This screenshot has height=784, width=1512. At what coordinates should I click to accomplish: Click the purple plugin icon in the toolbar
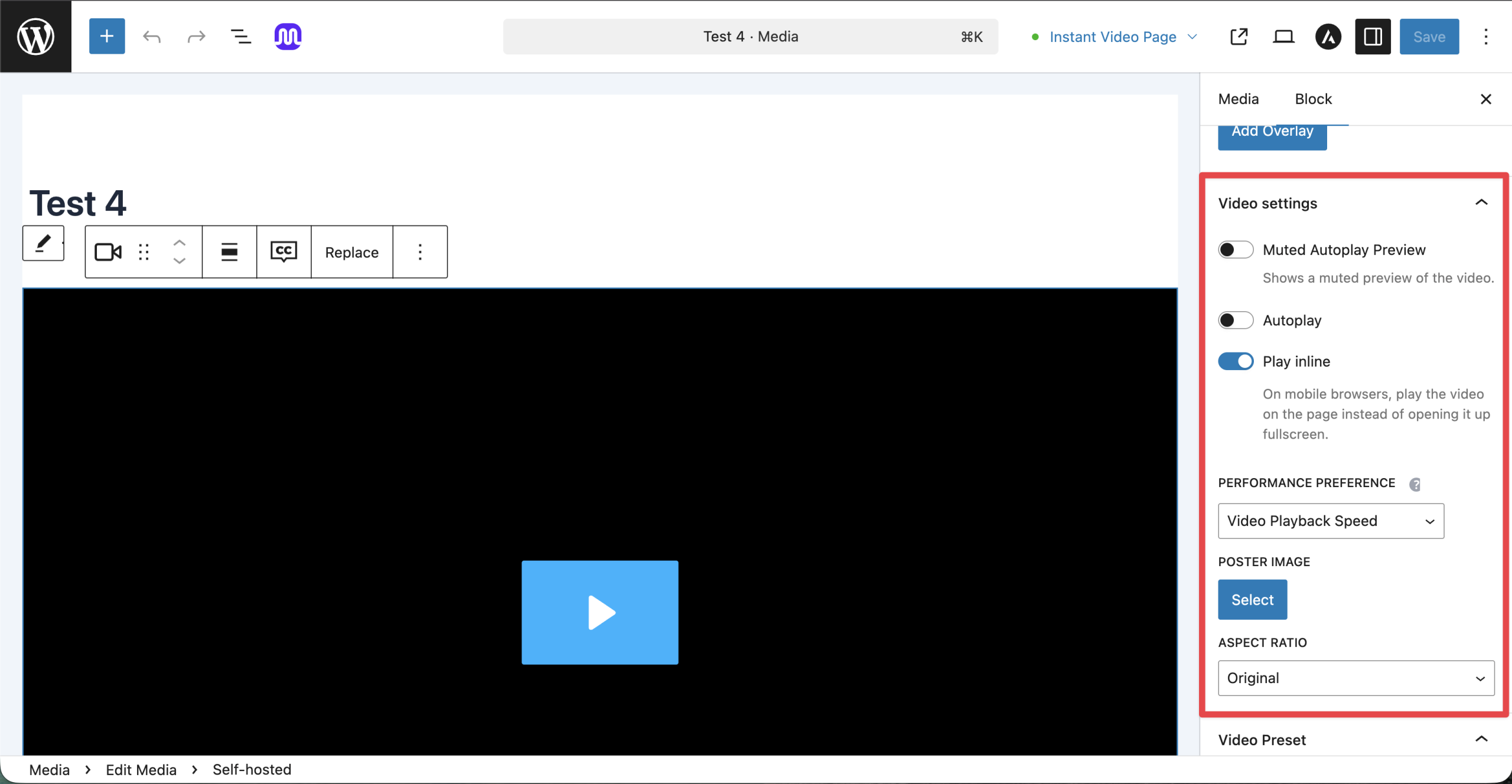287,36
